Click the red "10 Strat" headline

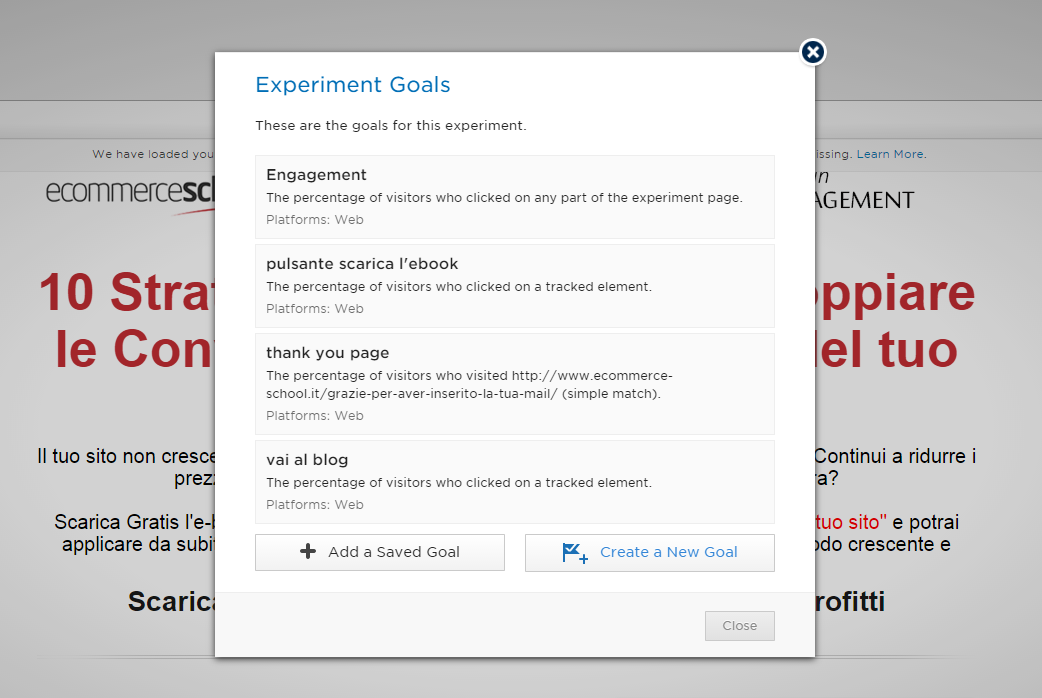(x=125, y=293)
